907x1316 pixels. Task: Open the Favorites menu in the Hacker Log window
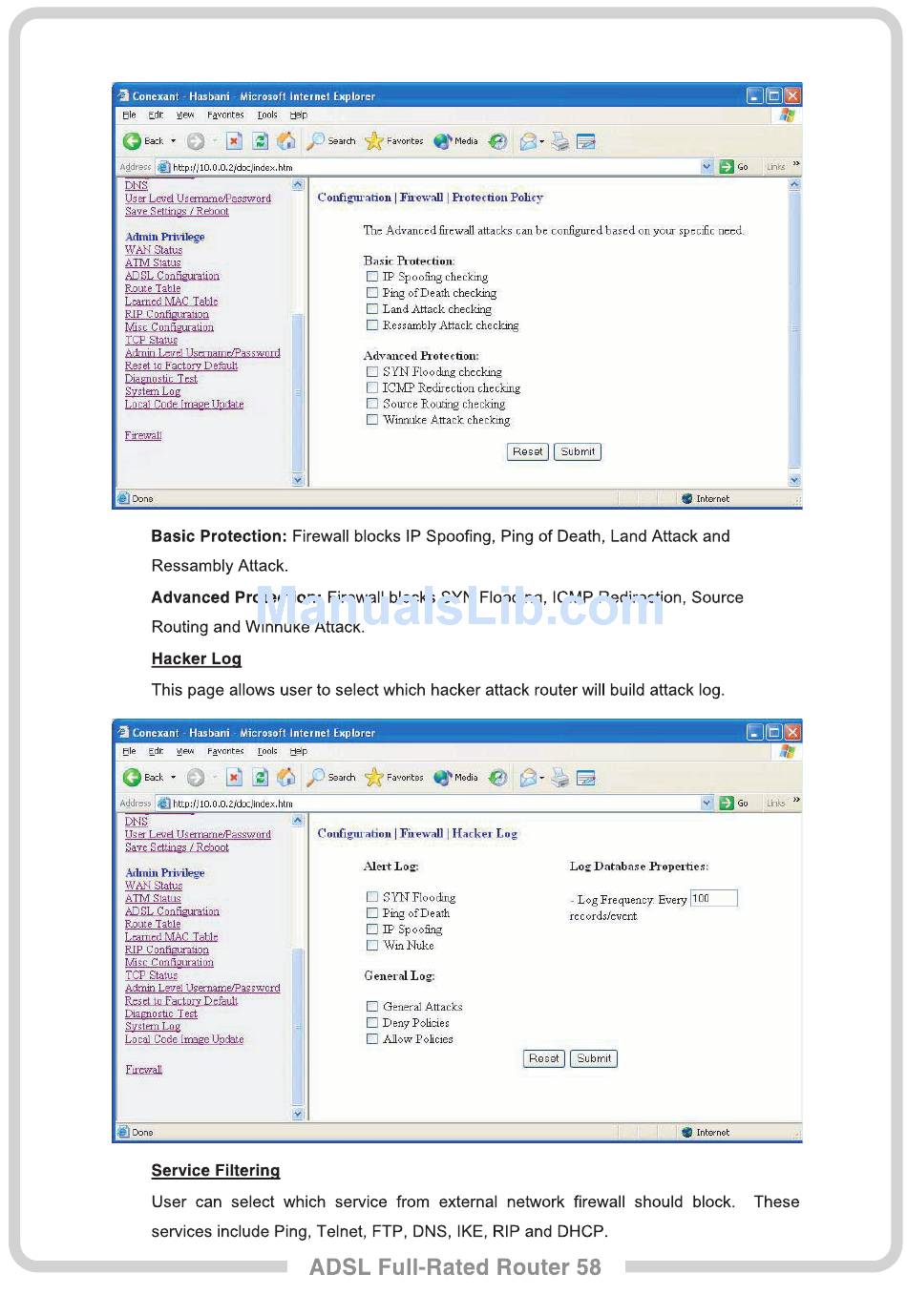point(225,752)
